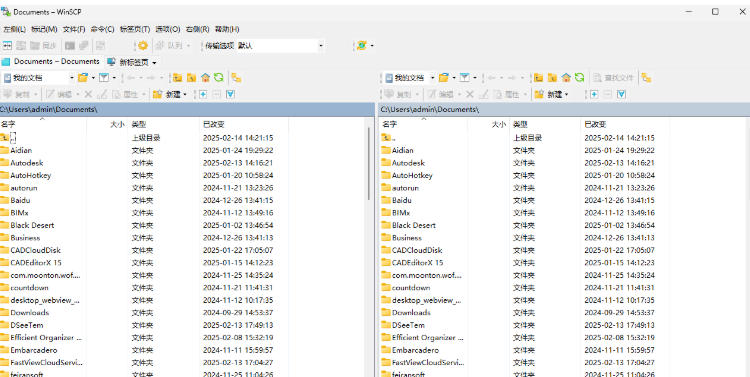Image resolution: width=750 pixels, height=377 pixels.
Task: Select Business folder in left panel
Action: (25, 237)
